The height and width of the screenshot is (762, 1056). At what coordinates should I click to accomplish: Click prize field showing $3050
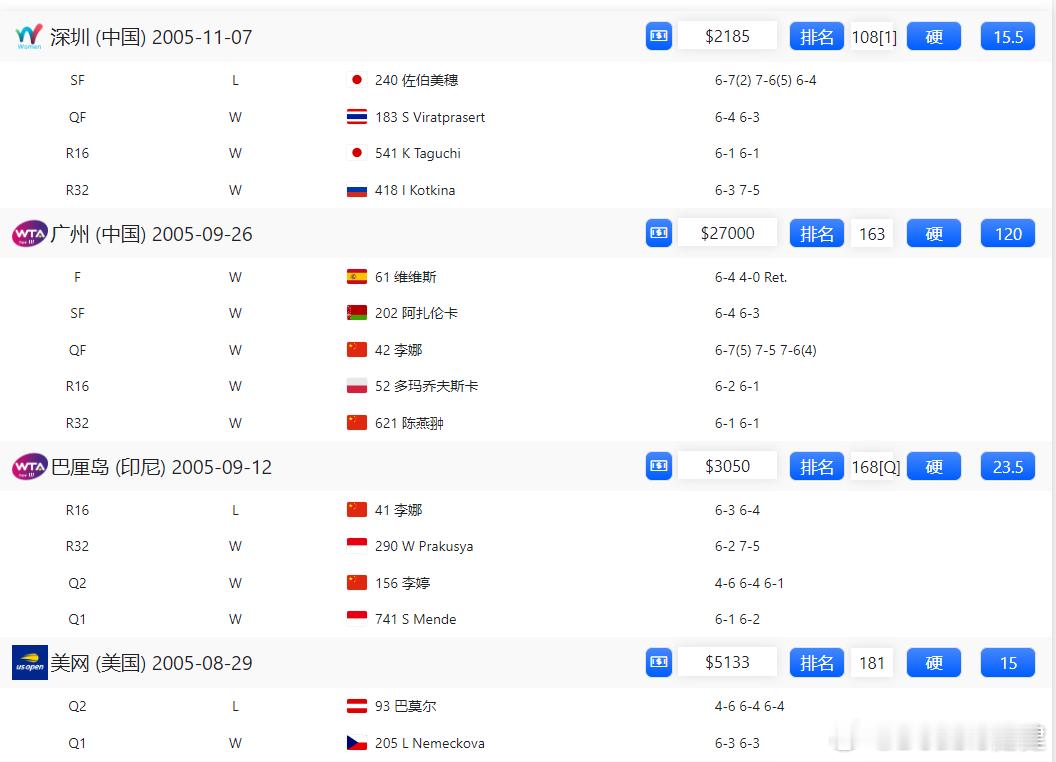tap(727, 466)
